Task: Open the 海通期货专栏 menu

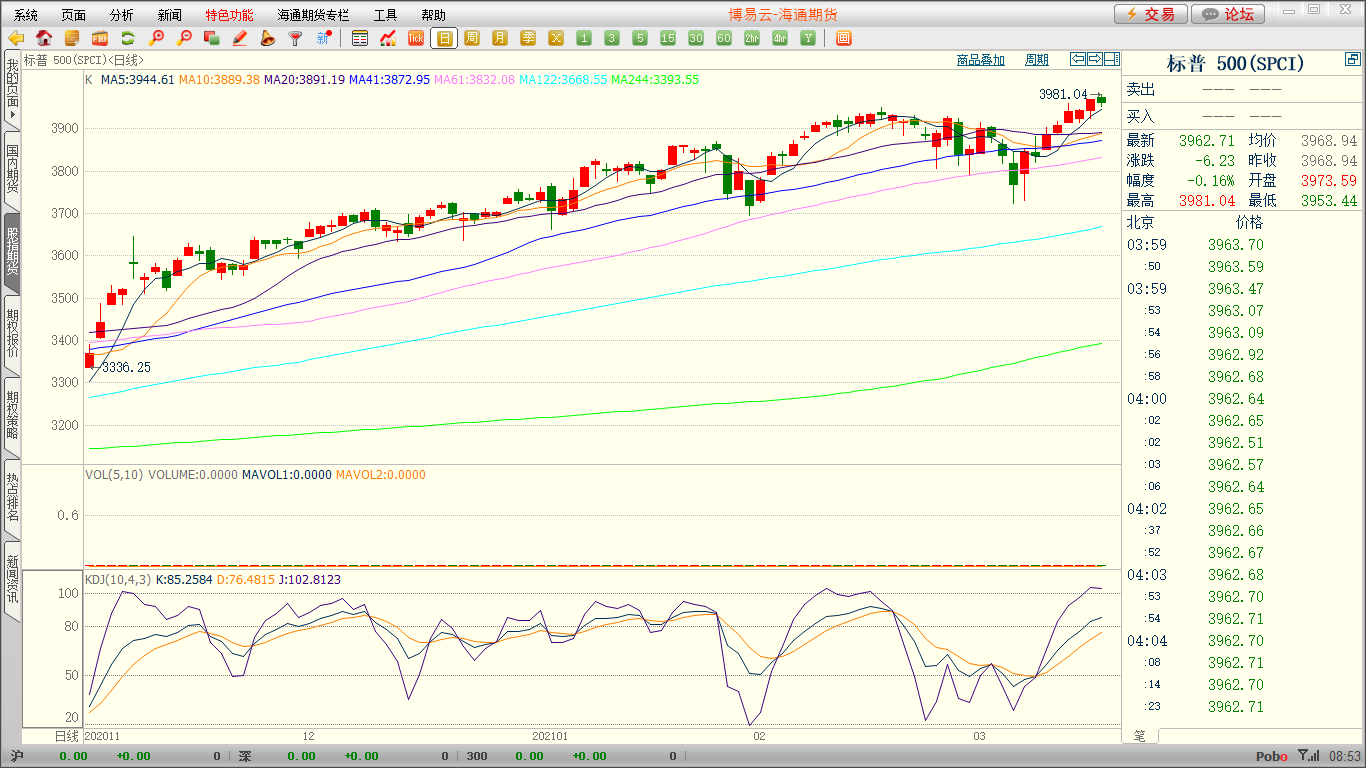Action: [314, 15]
